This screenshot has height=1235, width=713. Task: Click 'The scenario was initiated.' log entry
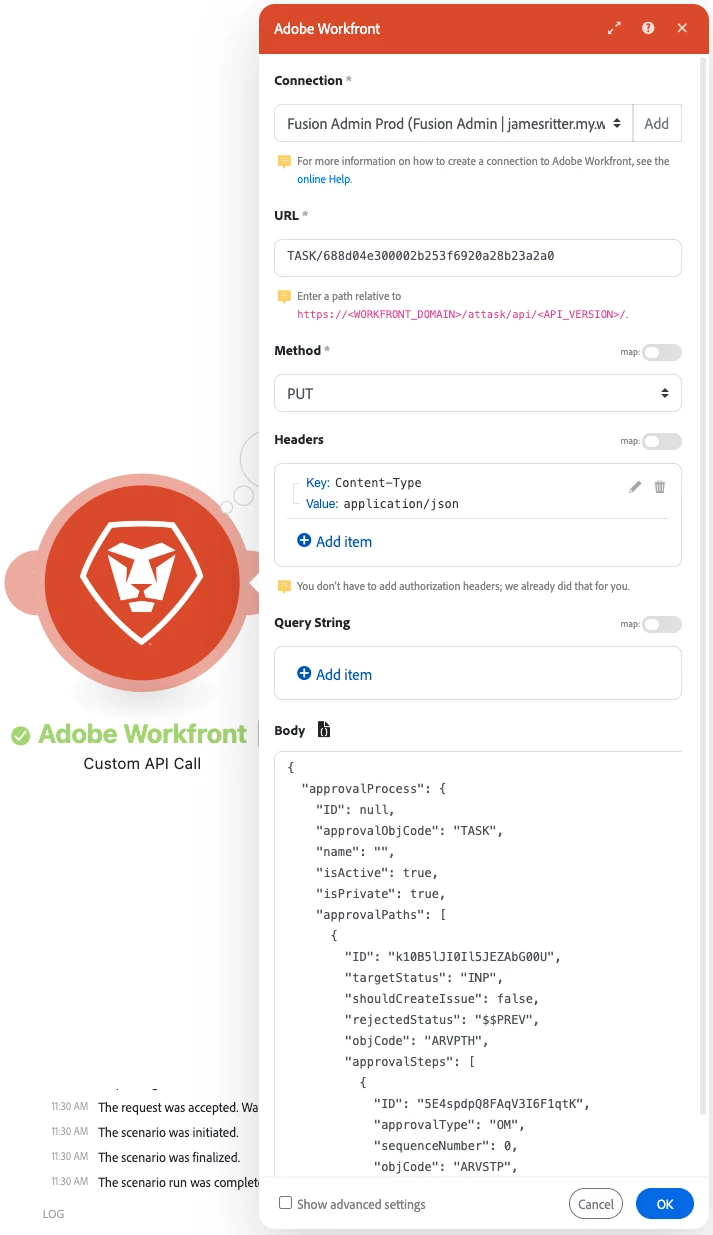168,1132
